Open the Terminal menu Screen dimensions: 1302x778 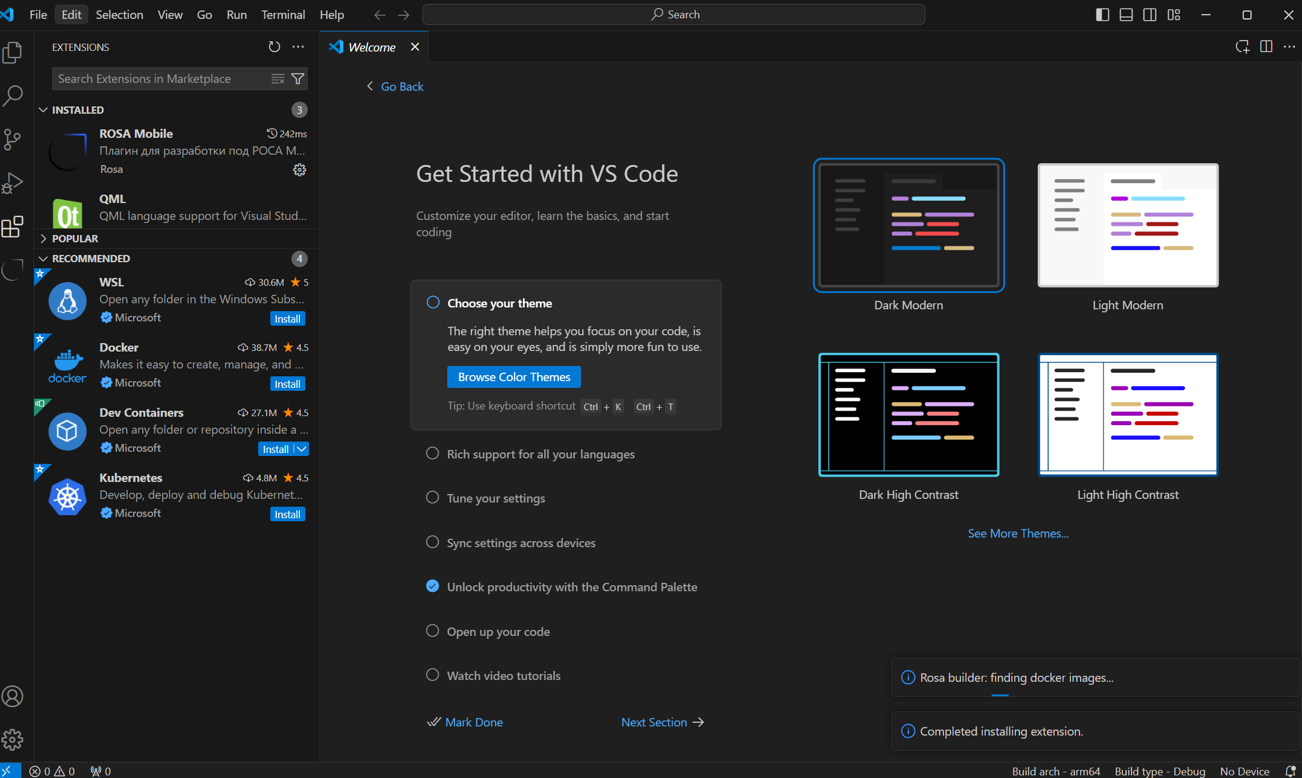283,15
